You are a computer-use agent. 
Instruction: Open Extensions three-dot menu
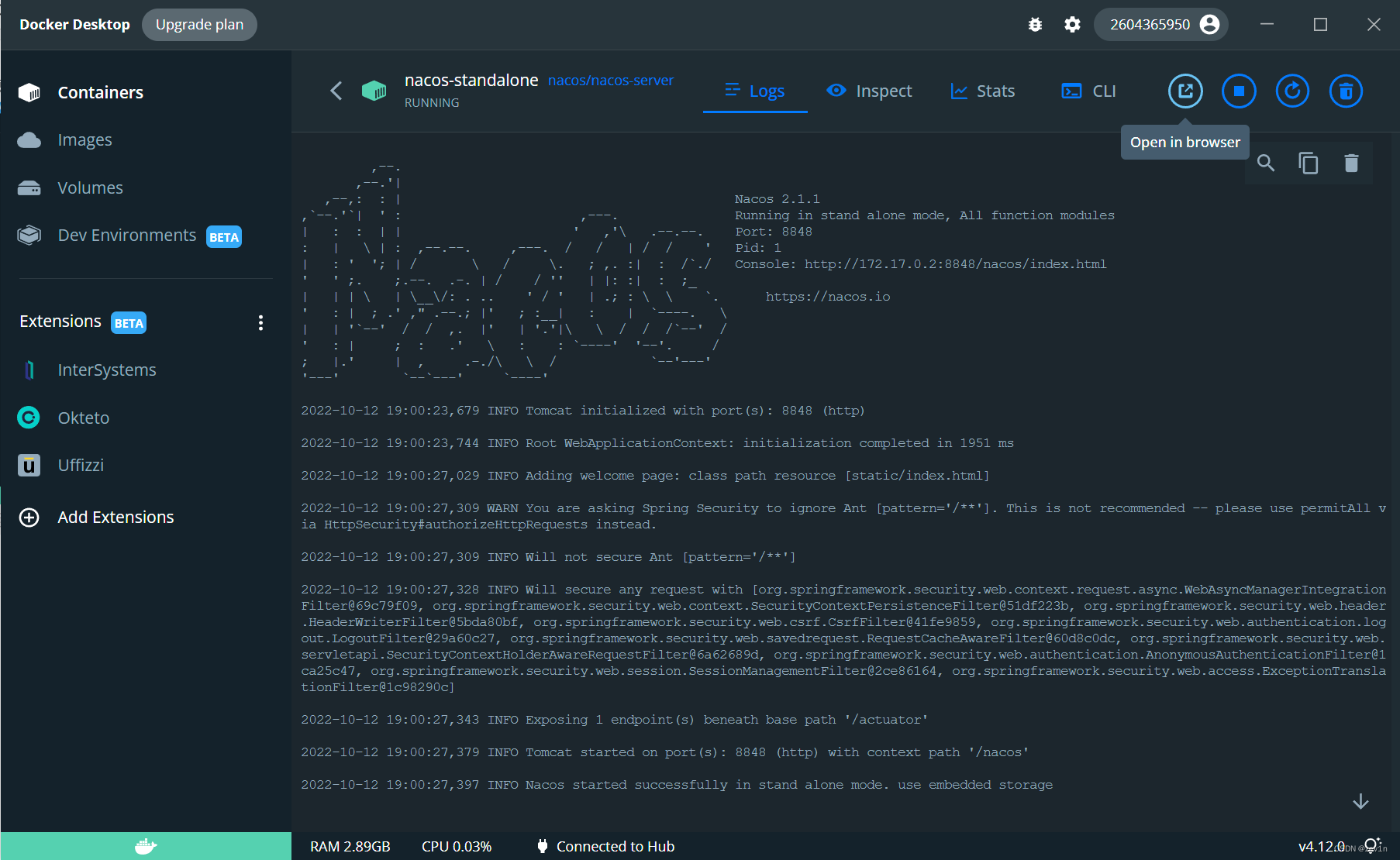click(260, 322)
